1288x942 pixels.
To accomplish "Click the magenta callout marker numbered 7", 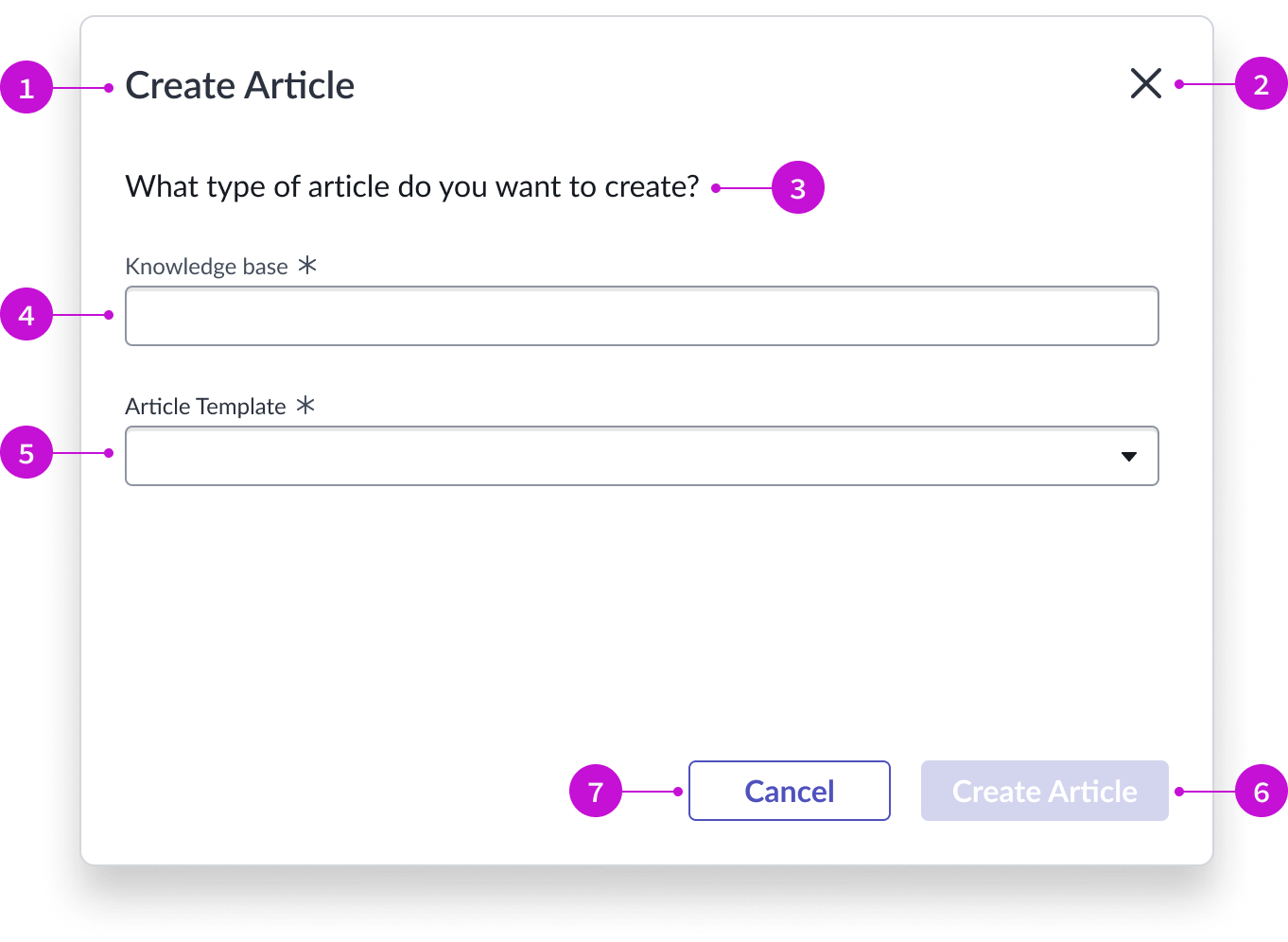I will click(x=597, y=792).
